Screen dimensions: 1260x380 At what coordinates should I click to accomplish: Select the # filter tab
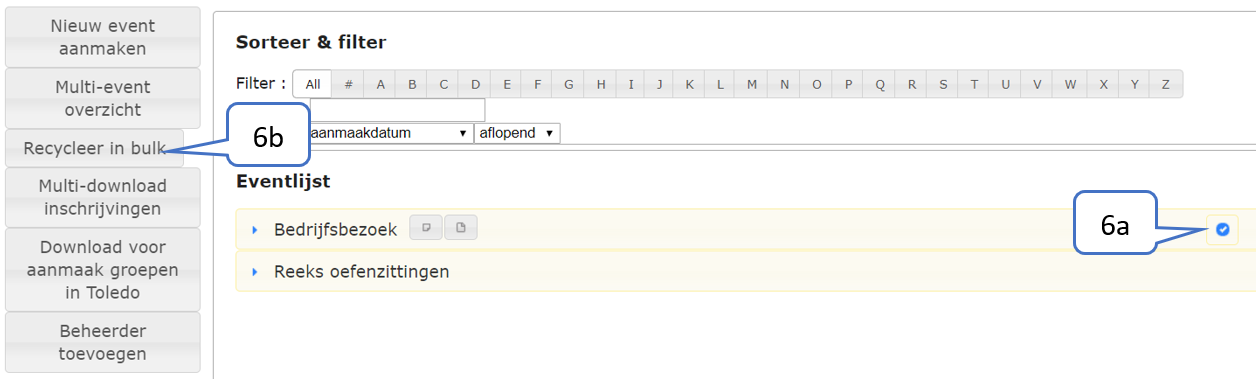[x=348, y=84]
